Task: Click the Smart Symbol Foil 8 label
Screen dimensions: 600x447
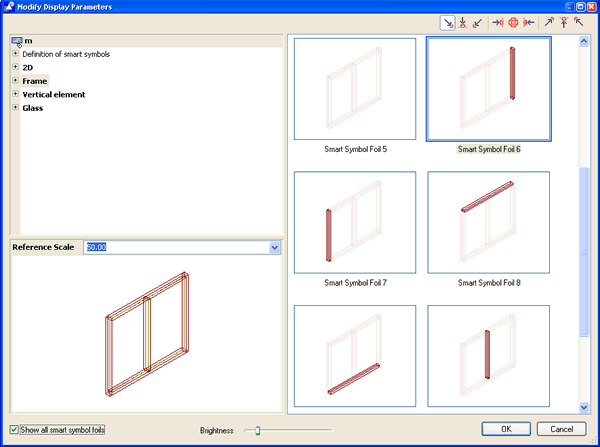Action: [x=489, y=283]
